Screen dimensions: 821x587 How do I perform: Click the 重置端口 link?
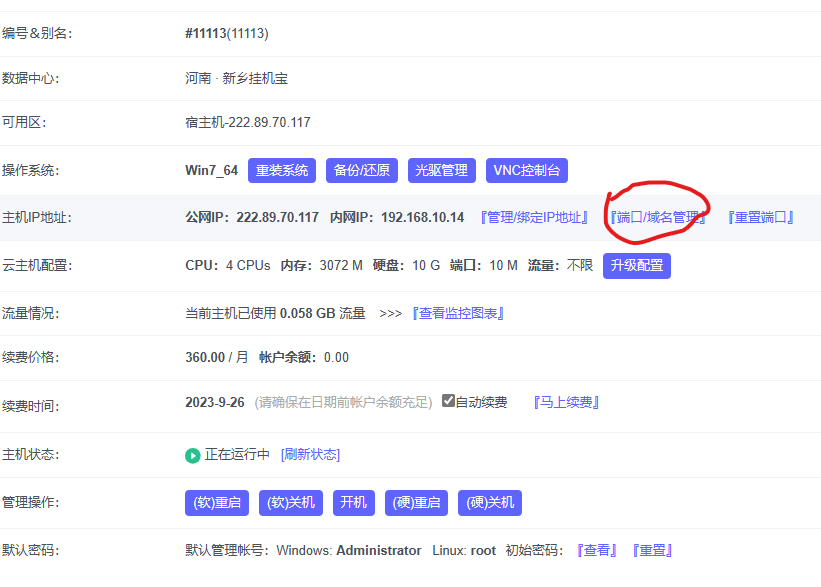[x=761, y=217]
